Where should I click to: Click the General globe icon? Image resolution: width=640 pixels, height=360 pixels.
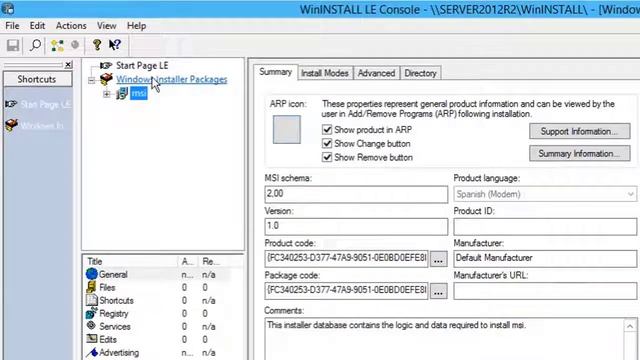(92, 274)
